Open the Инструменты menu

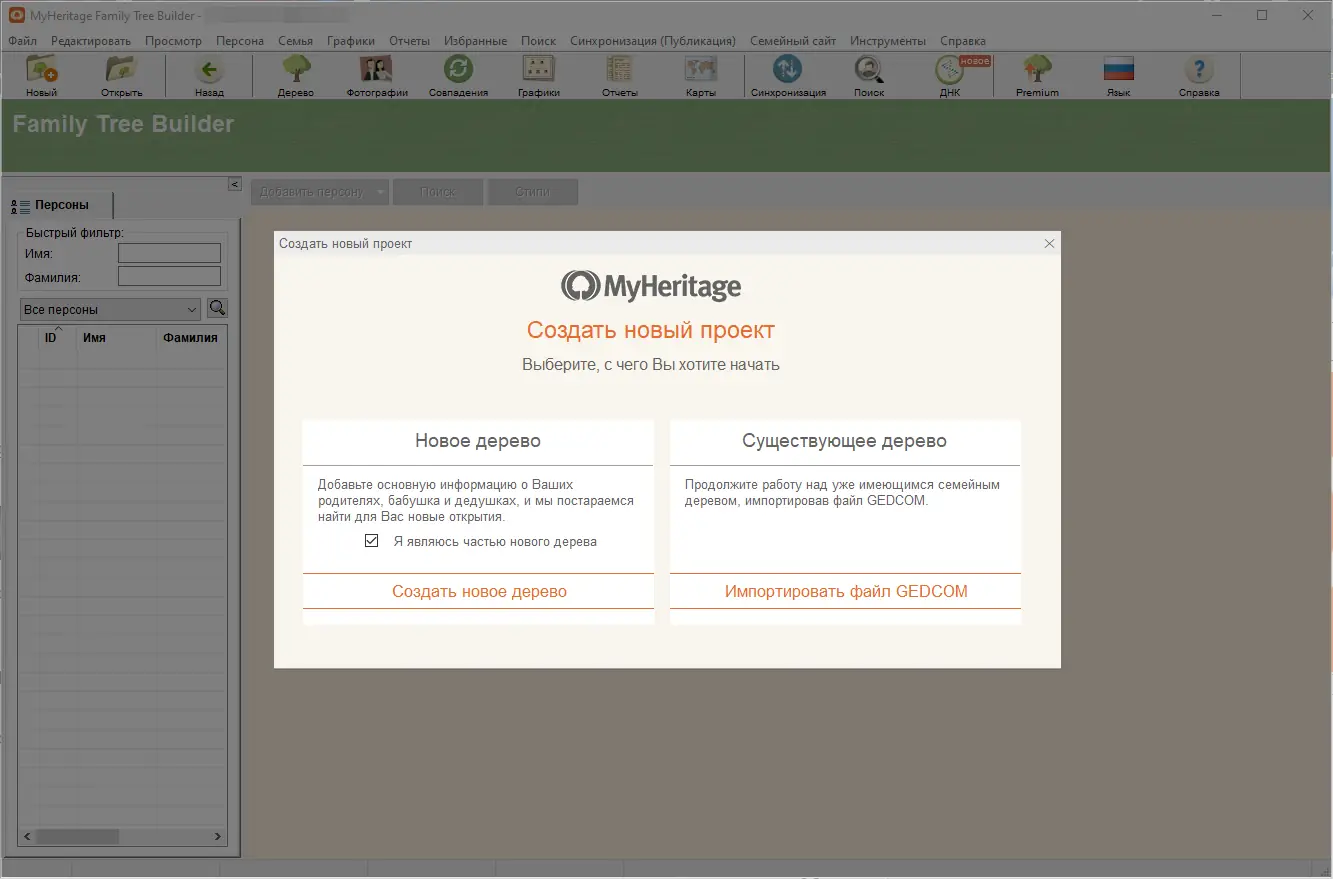coord(888,41)
